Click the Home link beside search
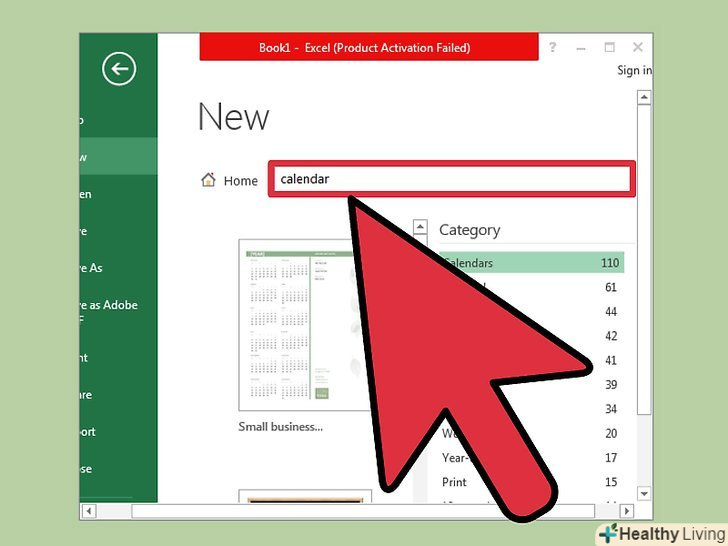 click(240, 181)
